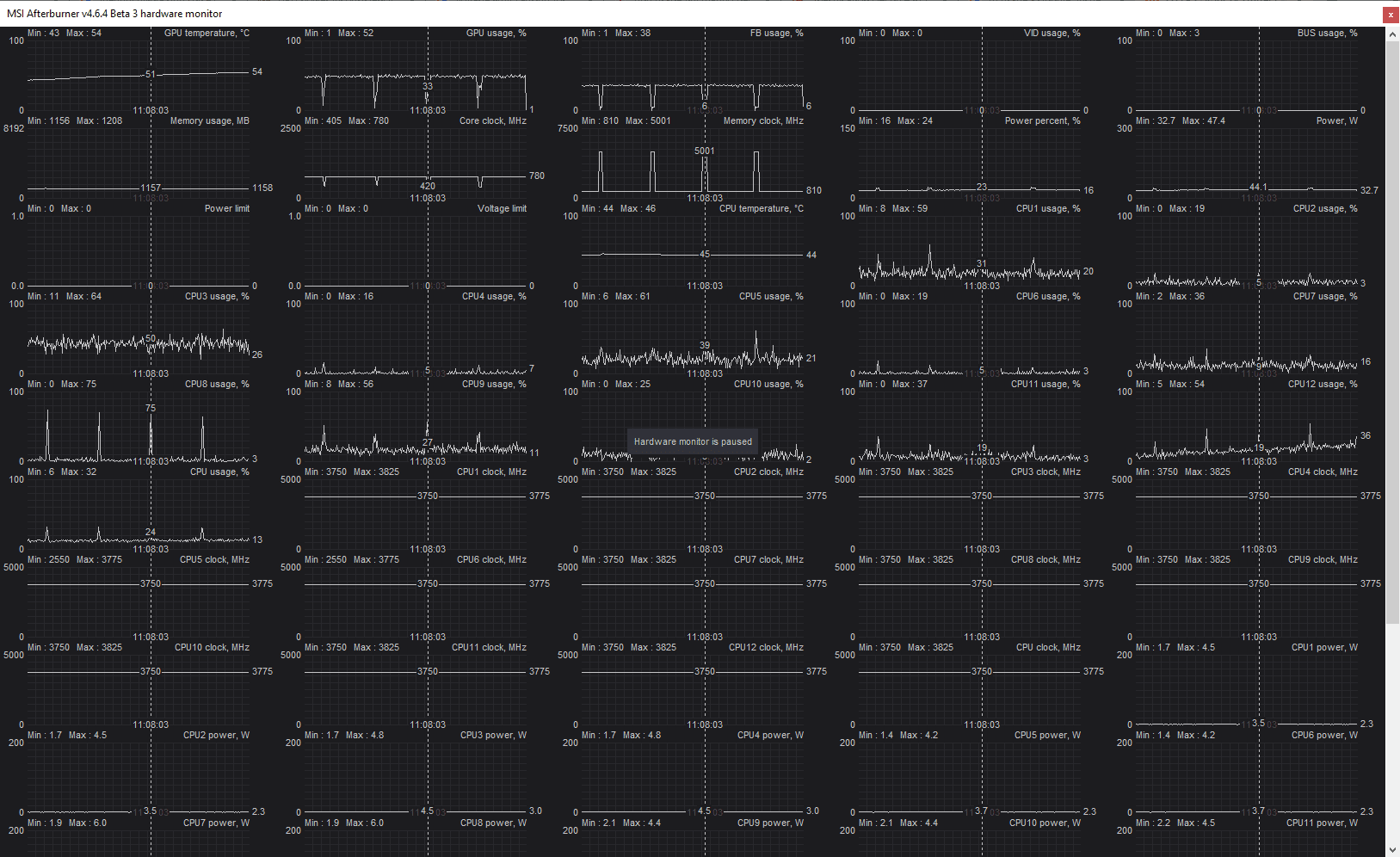Select the 'CPU1 usage, %' label
Viewport: 1400px width, 857px height.
1048,208
